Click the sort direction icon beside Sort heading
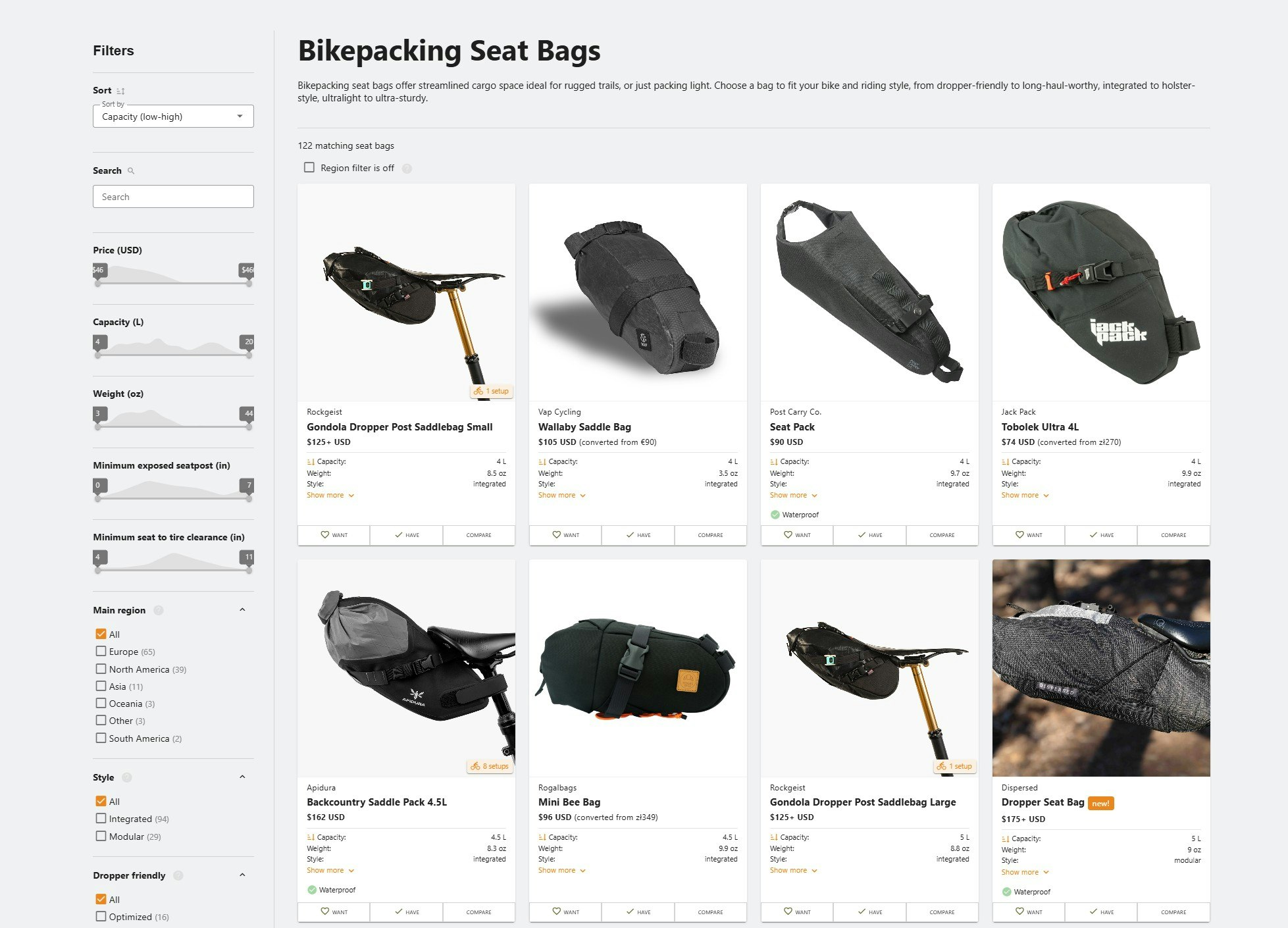Image resolution: width=1288 pixels, height=928 pixels. pos(121,90)
